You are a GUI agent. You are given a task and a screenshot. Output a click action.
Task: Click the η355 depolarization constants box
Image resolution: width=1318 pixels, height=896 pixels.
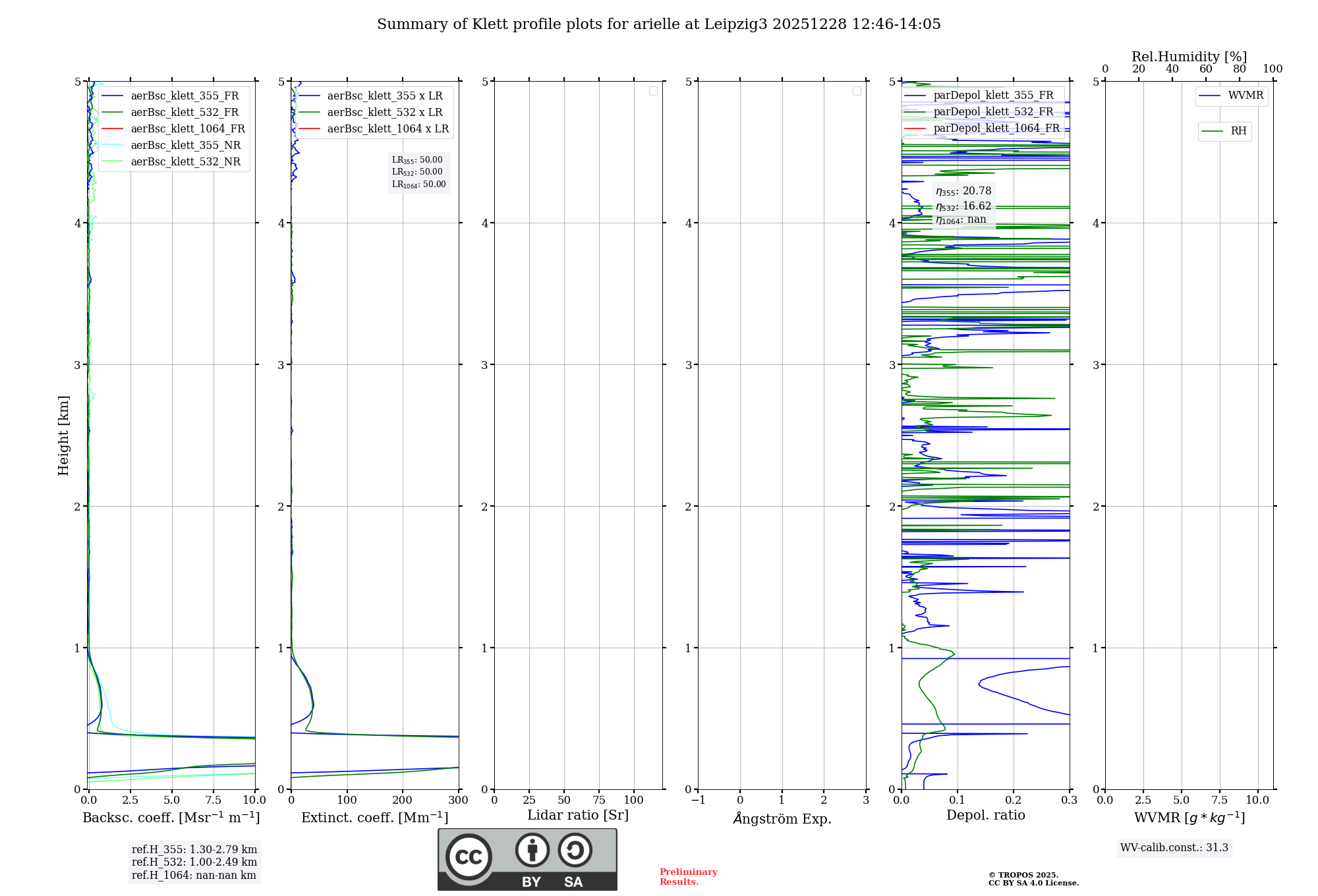click(963, 205)
